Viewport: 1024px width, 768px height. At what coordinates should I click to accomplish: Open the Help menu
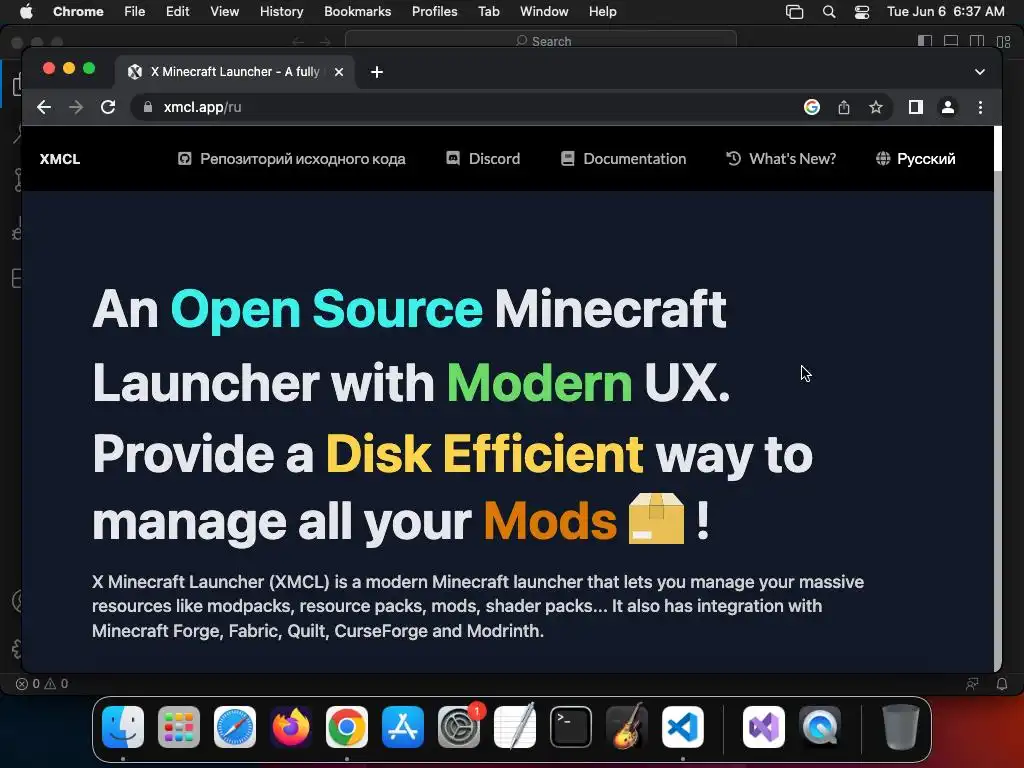tap(602, 12)
